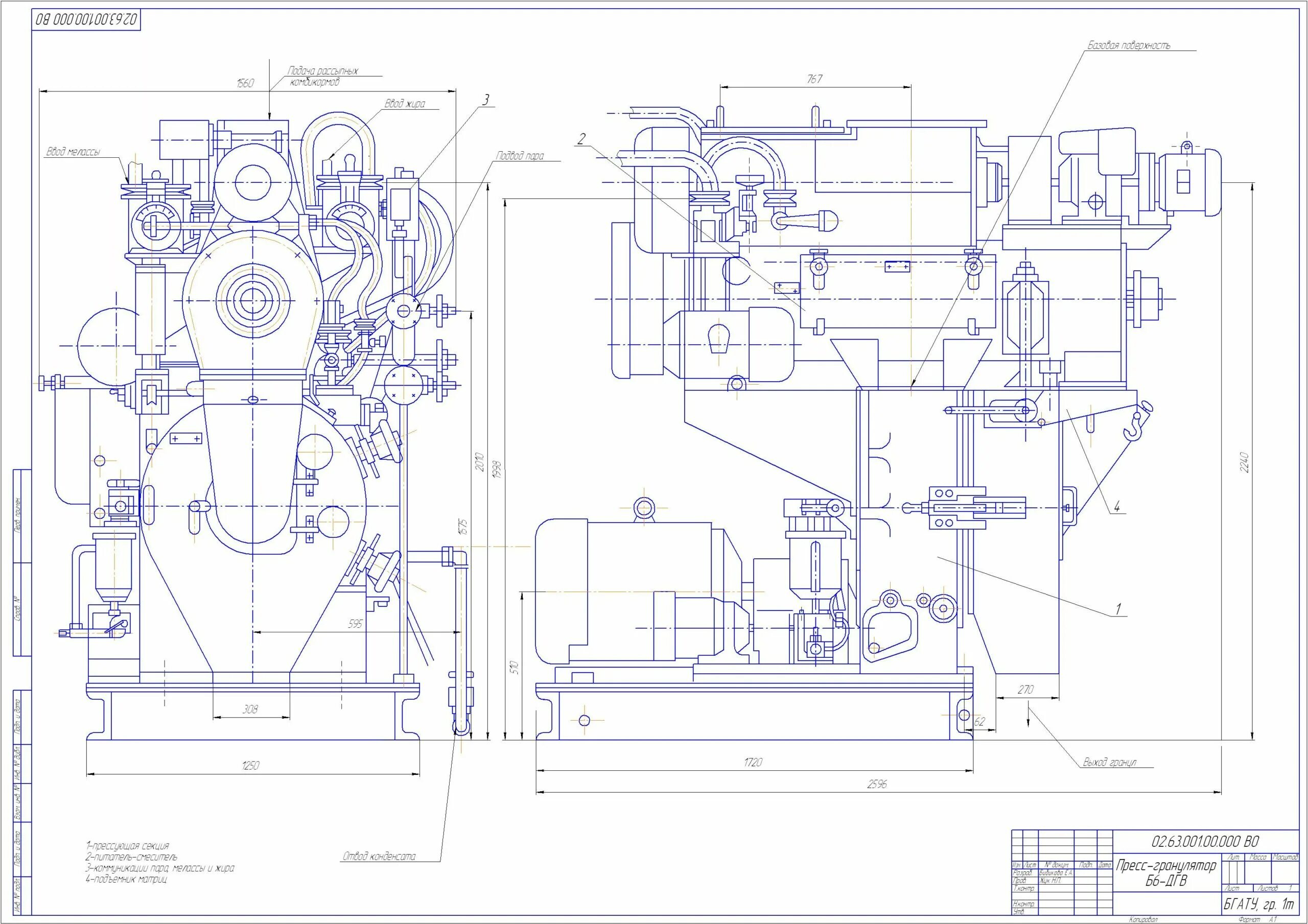Screen dimensions: 1308x924
Task: Click the legend line '1-прессующая секция'
Action: coord(127,846)
